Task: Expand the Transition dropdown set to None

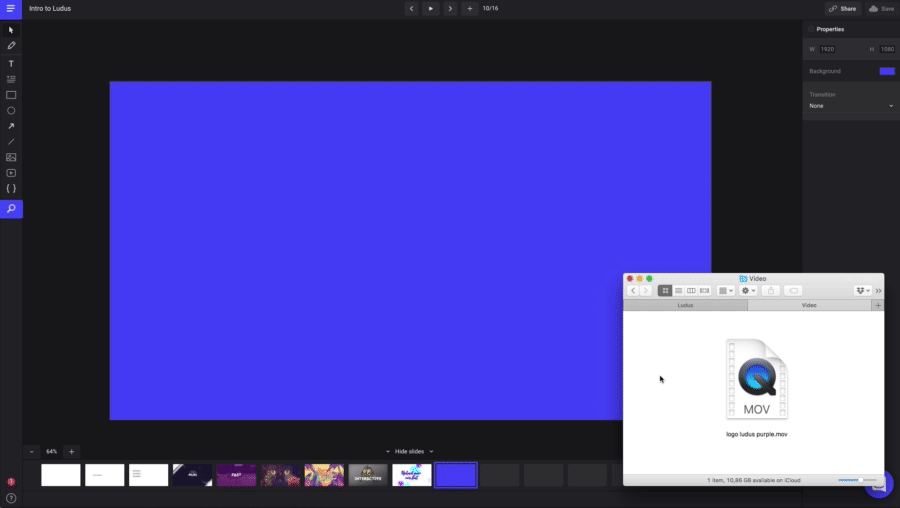Action: [850, 106]
